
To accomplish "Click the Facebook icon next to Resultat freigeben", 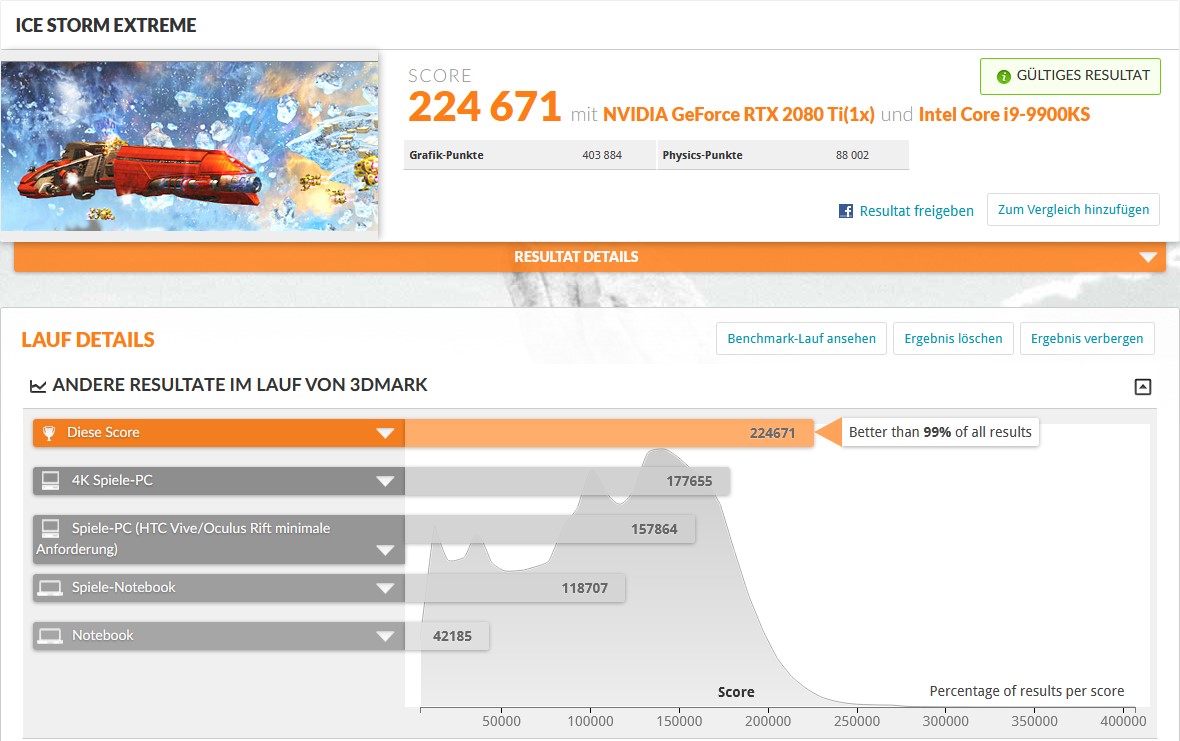I will tap(846, 211).
